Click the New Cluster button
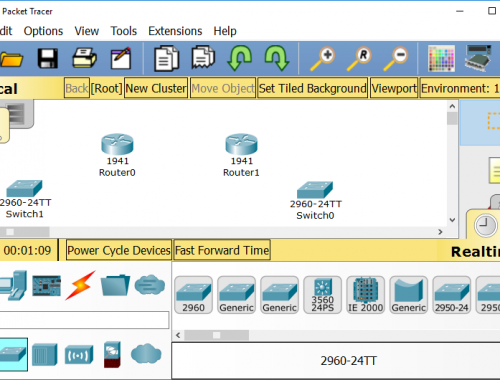Image resolution: width=500 pixels, height=380 pixels. click(x=156, y=88)
